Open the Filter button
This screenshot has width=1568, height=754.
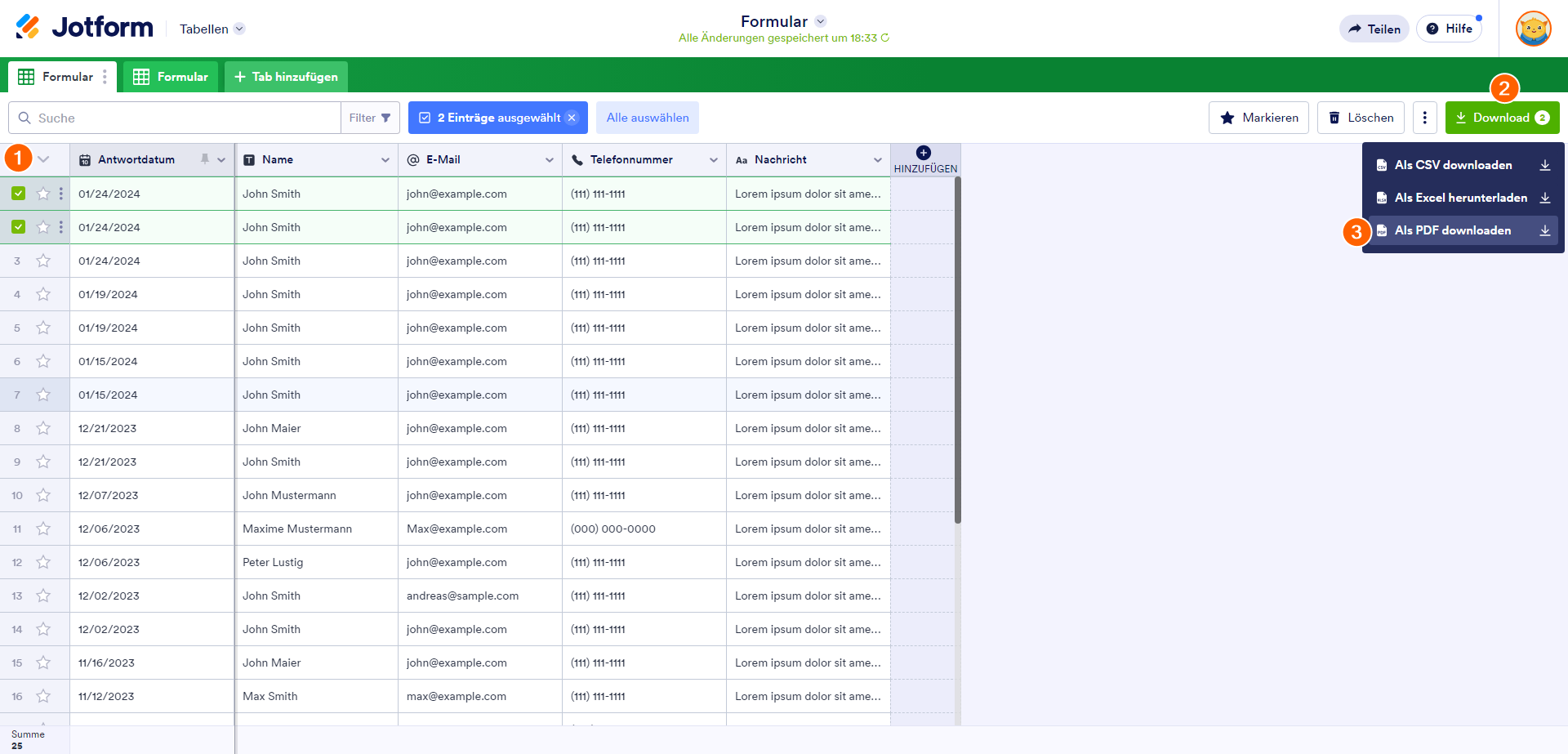tap(370, 118)
